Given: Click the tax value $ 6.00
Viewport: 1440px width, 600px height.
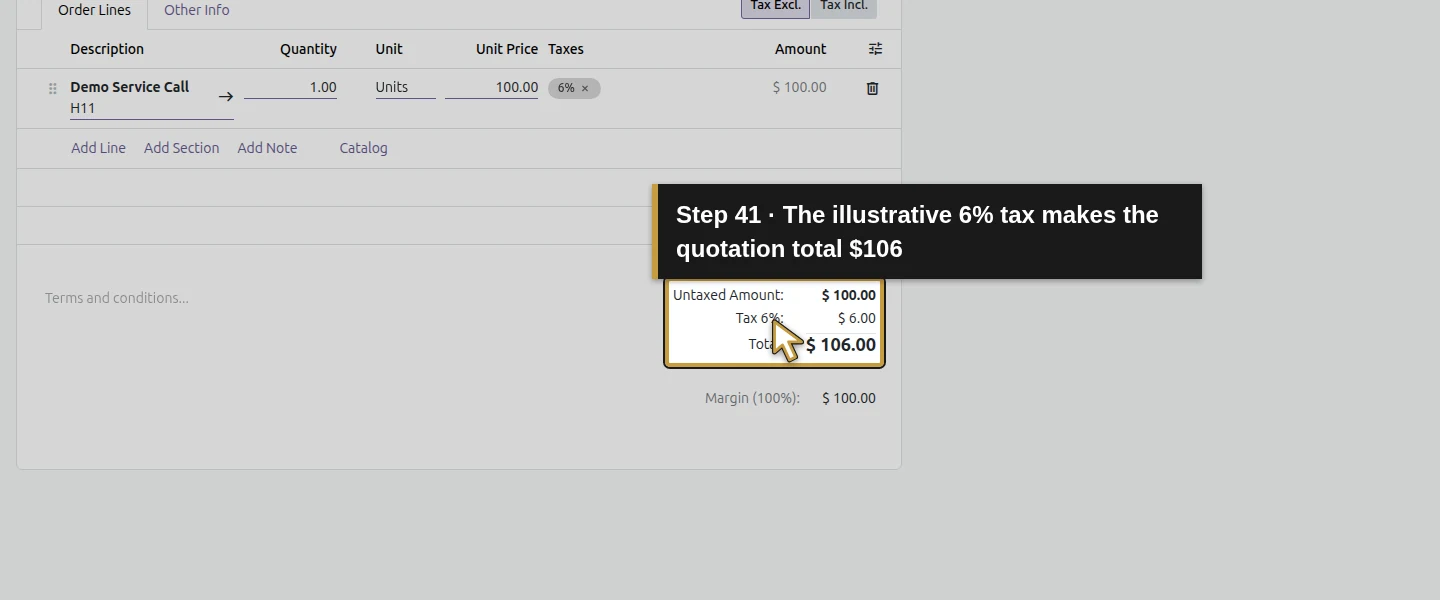Looking at the screenshot, I should pos(856,318).
